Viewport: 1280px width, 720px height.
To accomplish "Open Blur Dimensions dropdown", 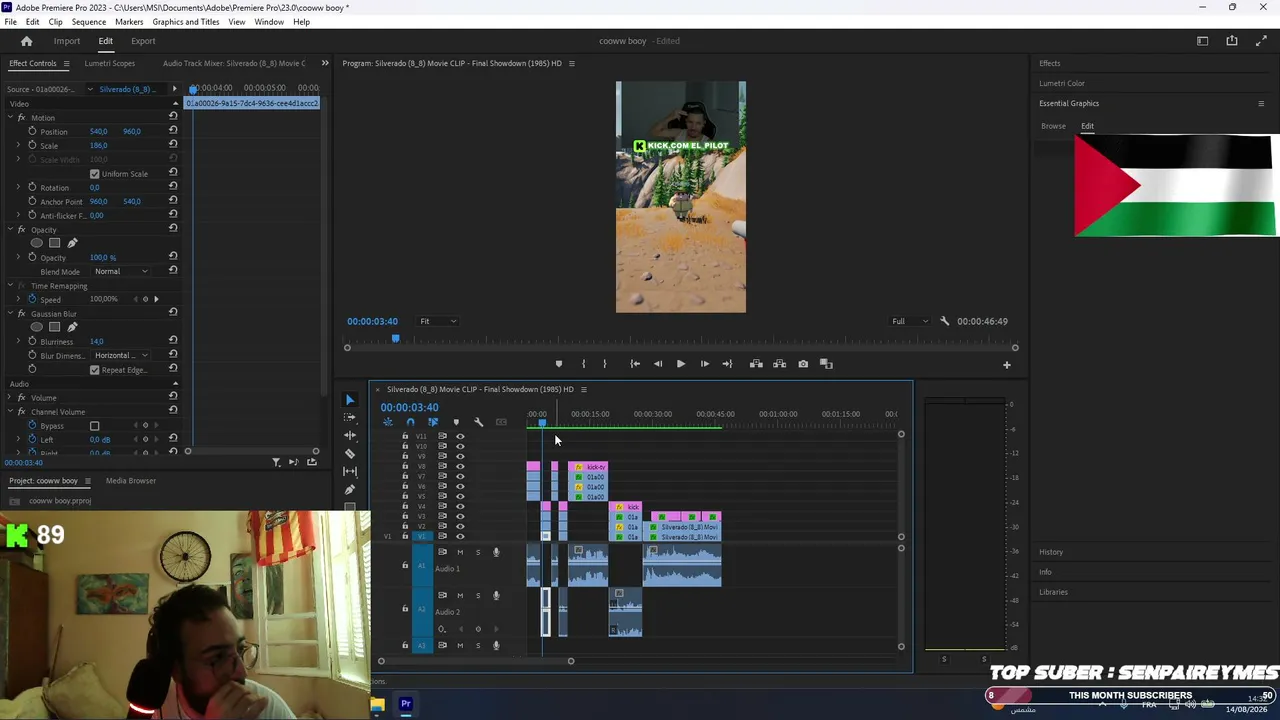I will pos(121,355).
